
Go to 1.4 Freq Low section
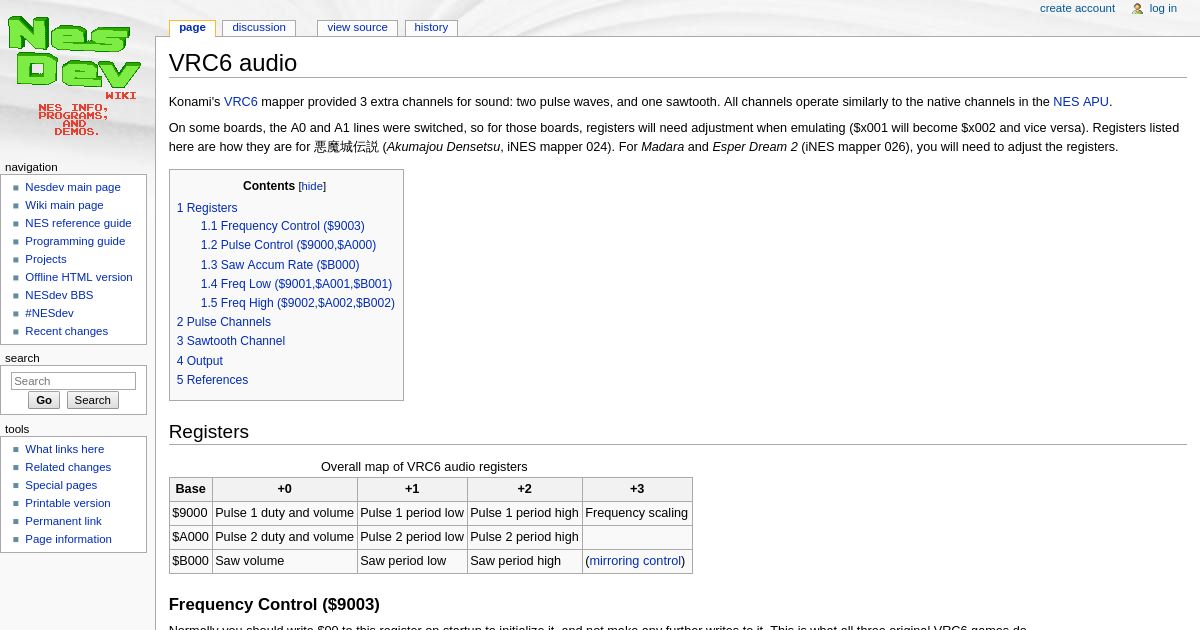296,284
